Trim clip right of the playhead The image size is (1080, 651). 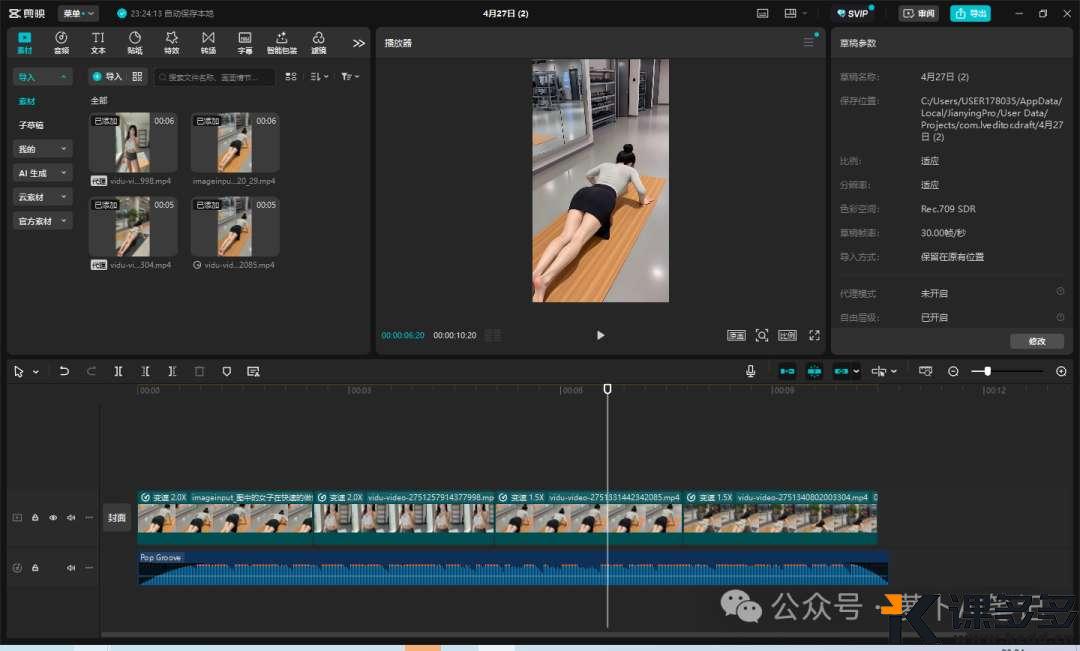pyautogui.click(x=172, y=371)
